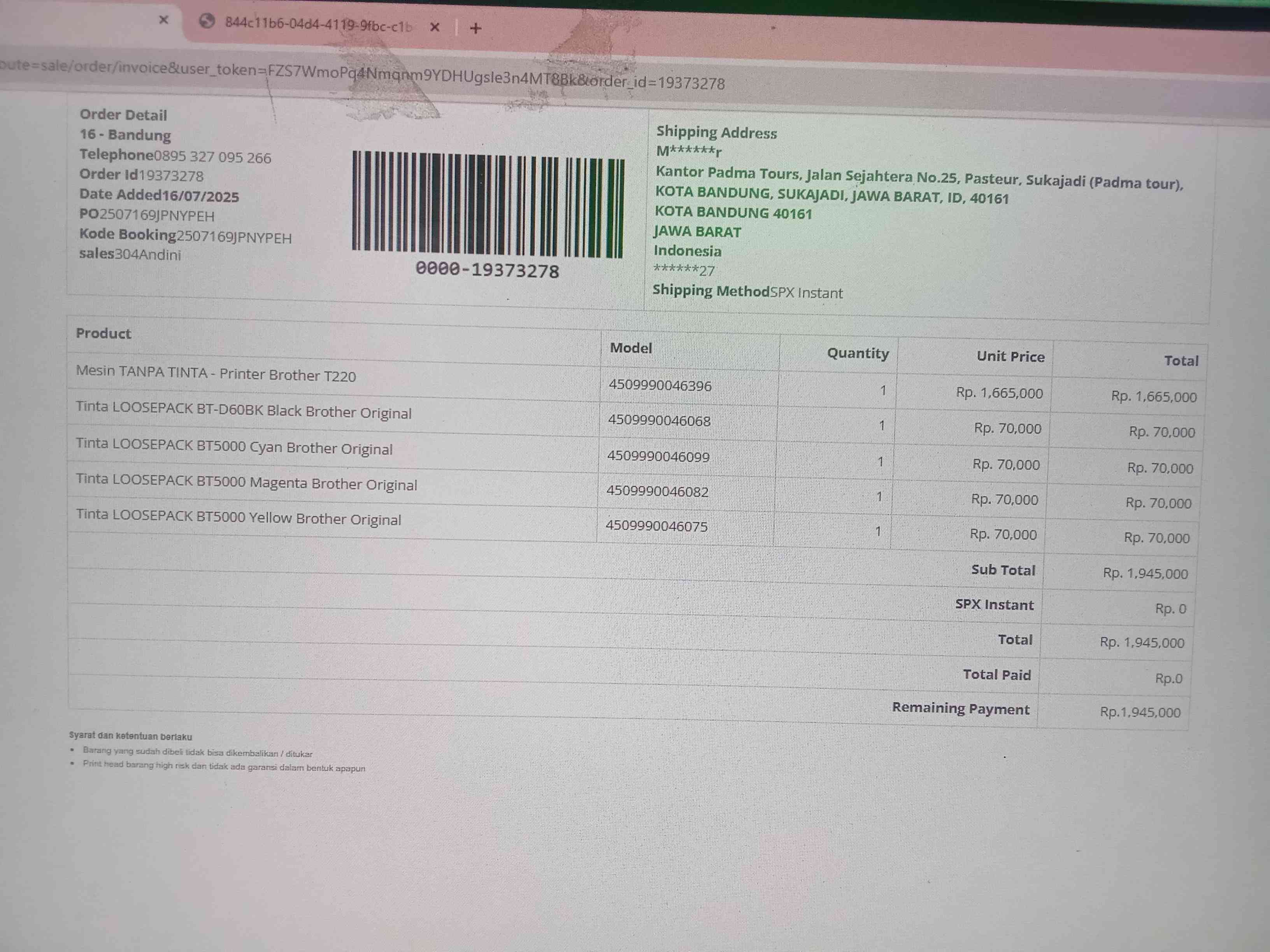Viewport: 1270px width, 952px height.
Task: Click the Model column header
Action: pos(630,348)
